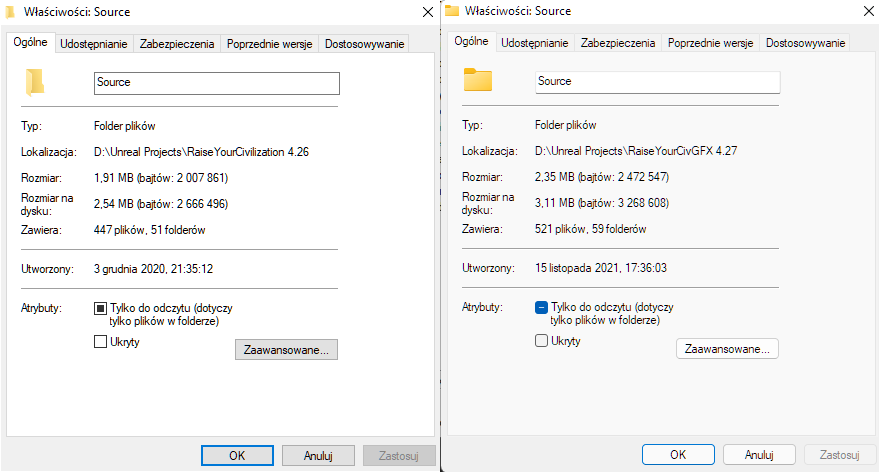Select Ogólne tab in left window
The image size is (879, 472).
(x=30, y=43)
